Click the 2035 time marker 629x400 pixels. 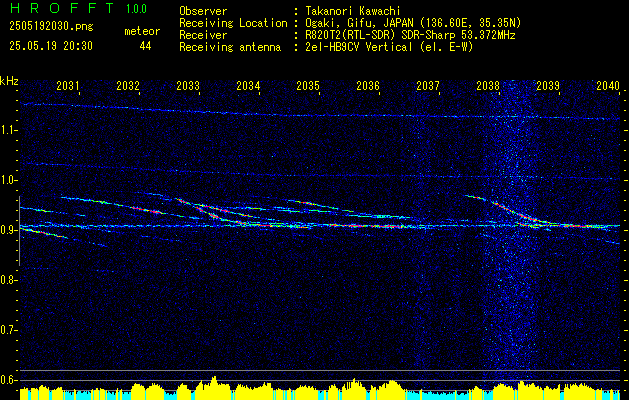coord(308,85)
